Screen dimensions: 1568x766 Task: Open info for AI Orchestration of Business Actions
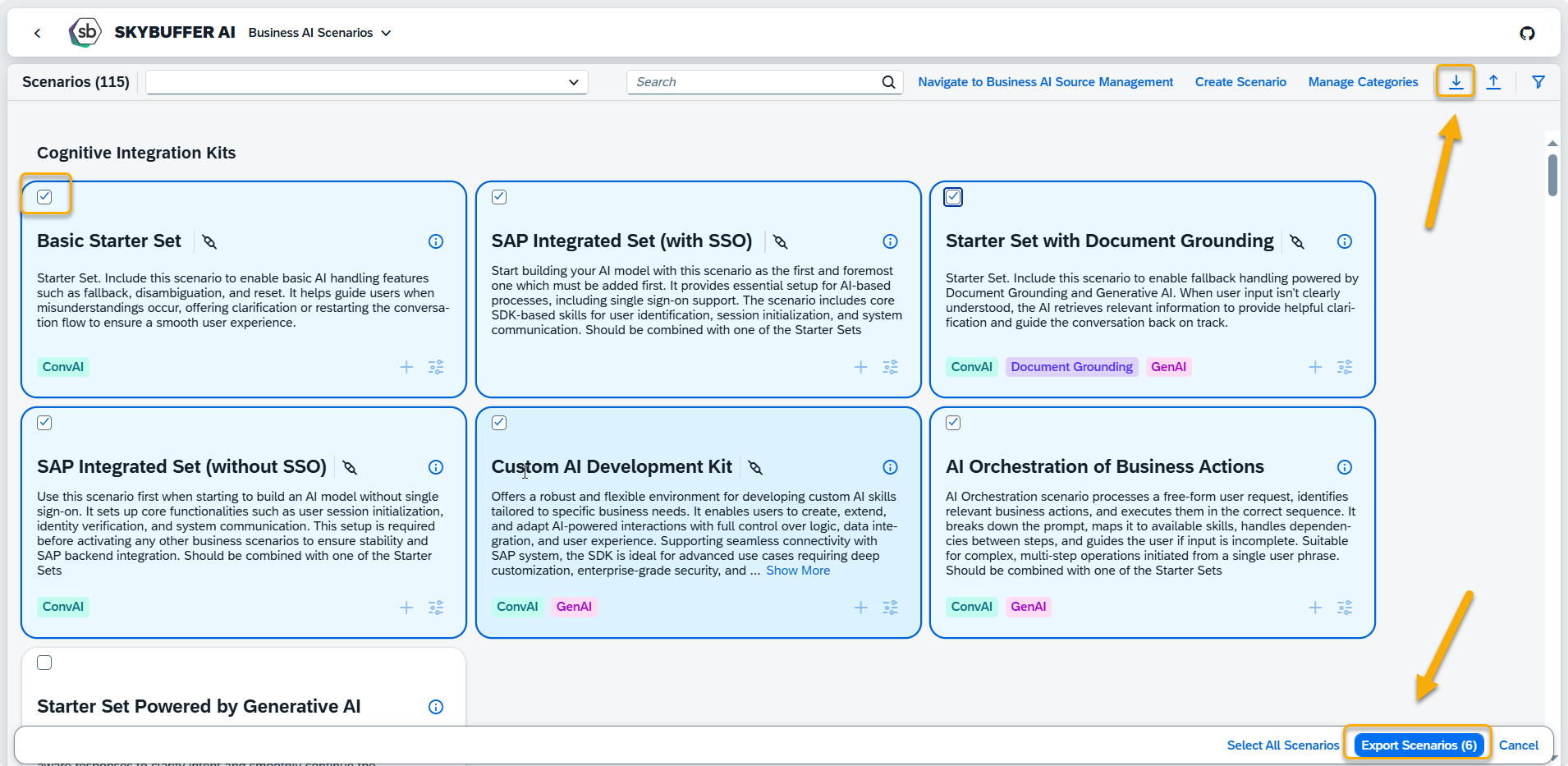pos(1345,467)
